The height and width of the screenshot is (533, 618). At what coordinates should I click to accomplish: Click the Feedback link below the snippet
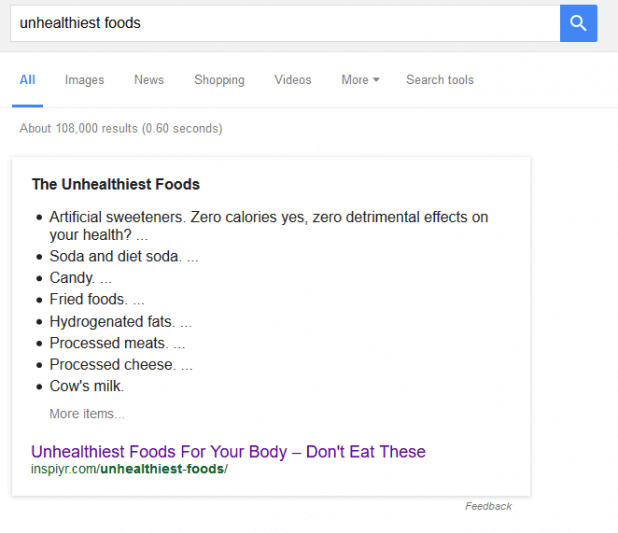pyautogui.click(x=488, y=506)
